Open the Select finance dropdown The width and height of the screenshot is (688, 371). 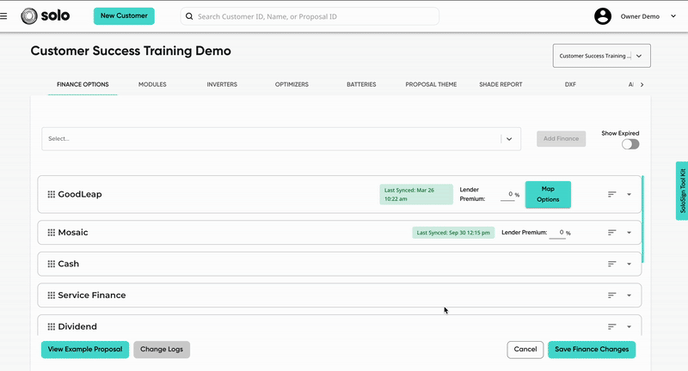point(281,139)
